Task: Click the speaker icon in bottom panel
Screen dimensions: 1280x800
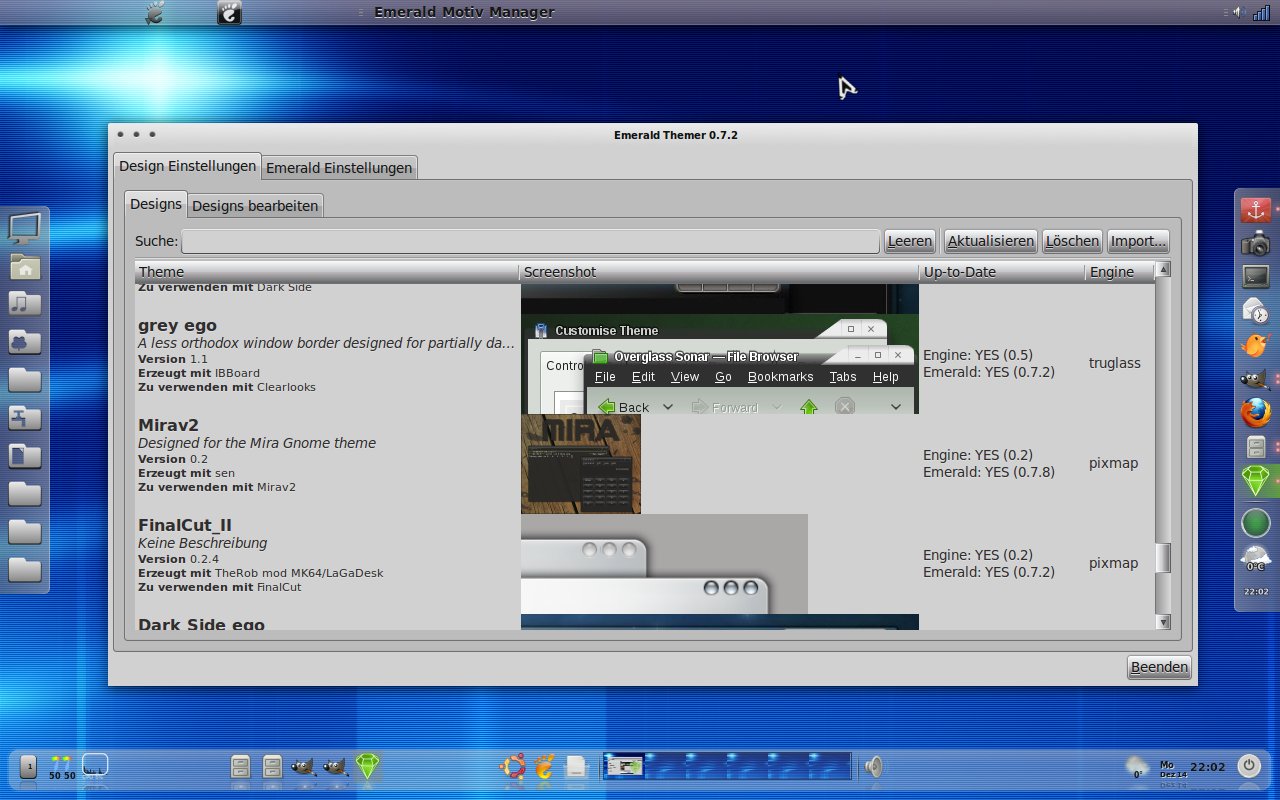Action: point(873,767)
